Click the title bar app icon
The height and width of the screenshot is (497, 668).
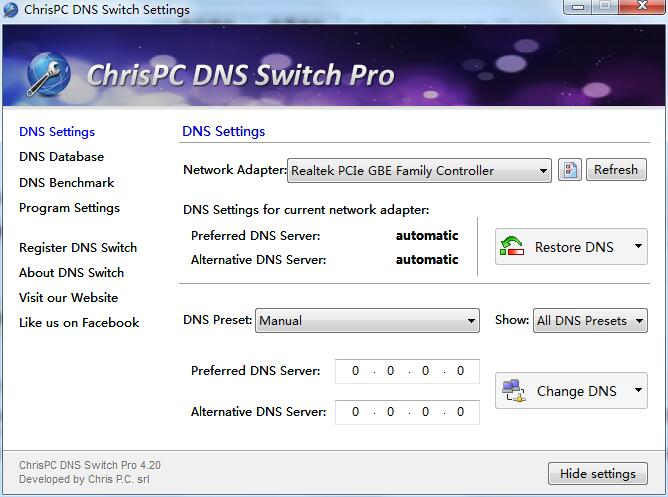click(11, 9)
